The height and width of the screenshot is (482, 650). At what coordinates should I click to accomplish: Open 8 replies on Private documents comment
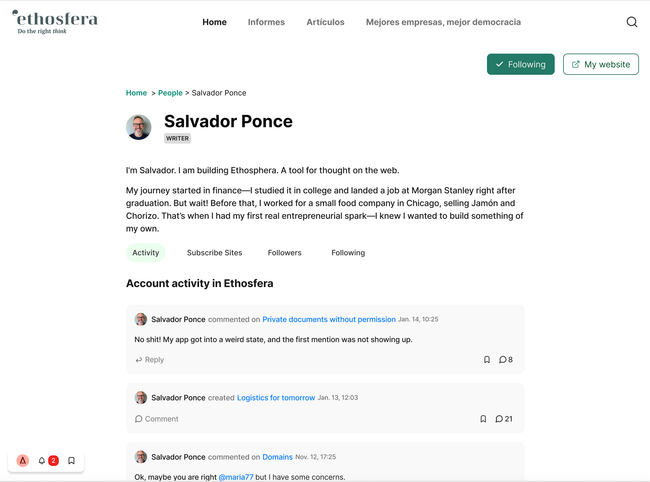point(505,360)
